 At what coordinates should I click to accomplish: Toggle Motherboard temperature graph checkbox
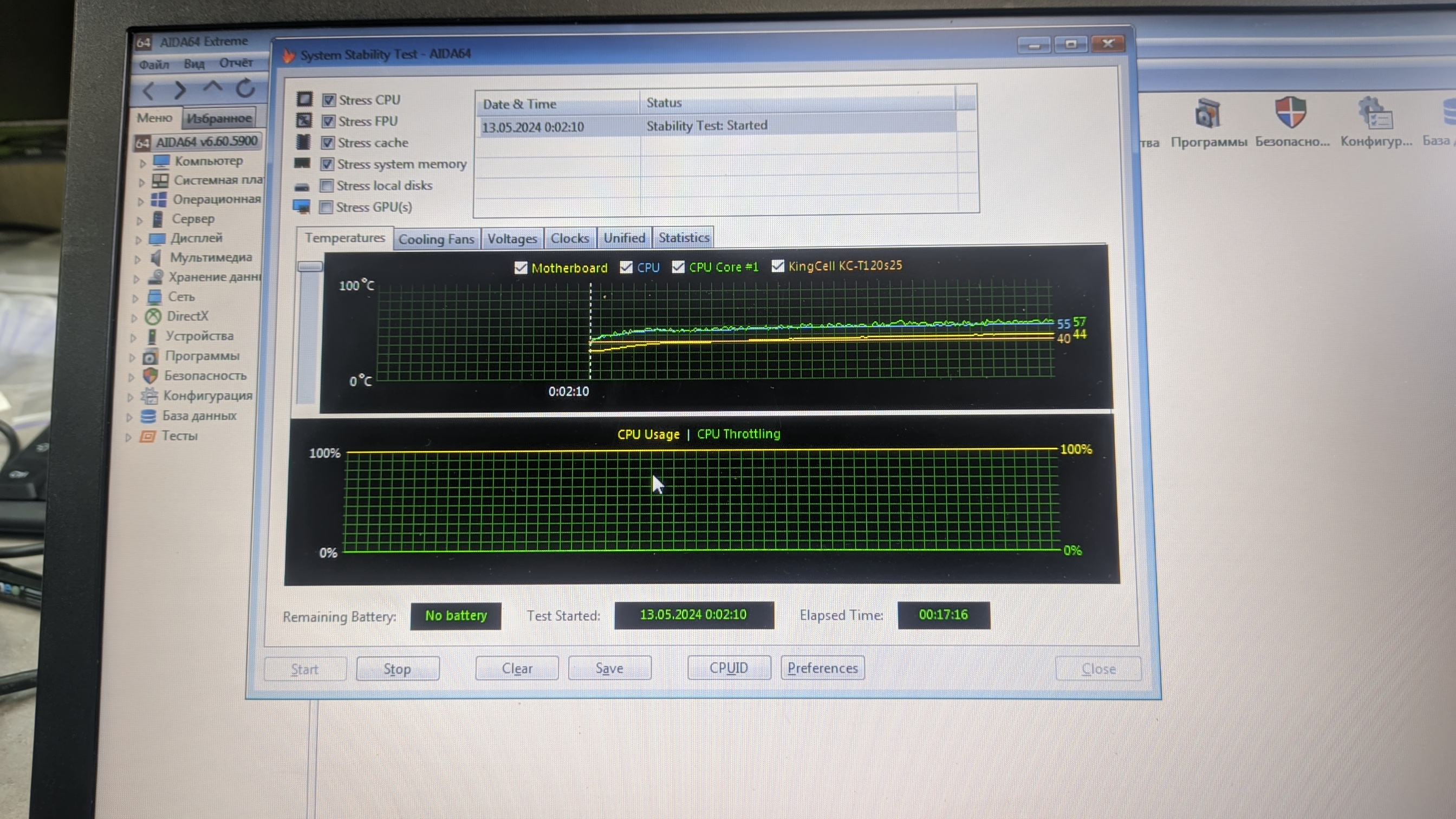(521, 268)
